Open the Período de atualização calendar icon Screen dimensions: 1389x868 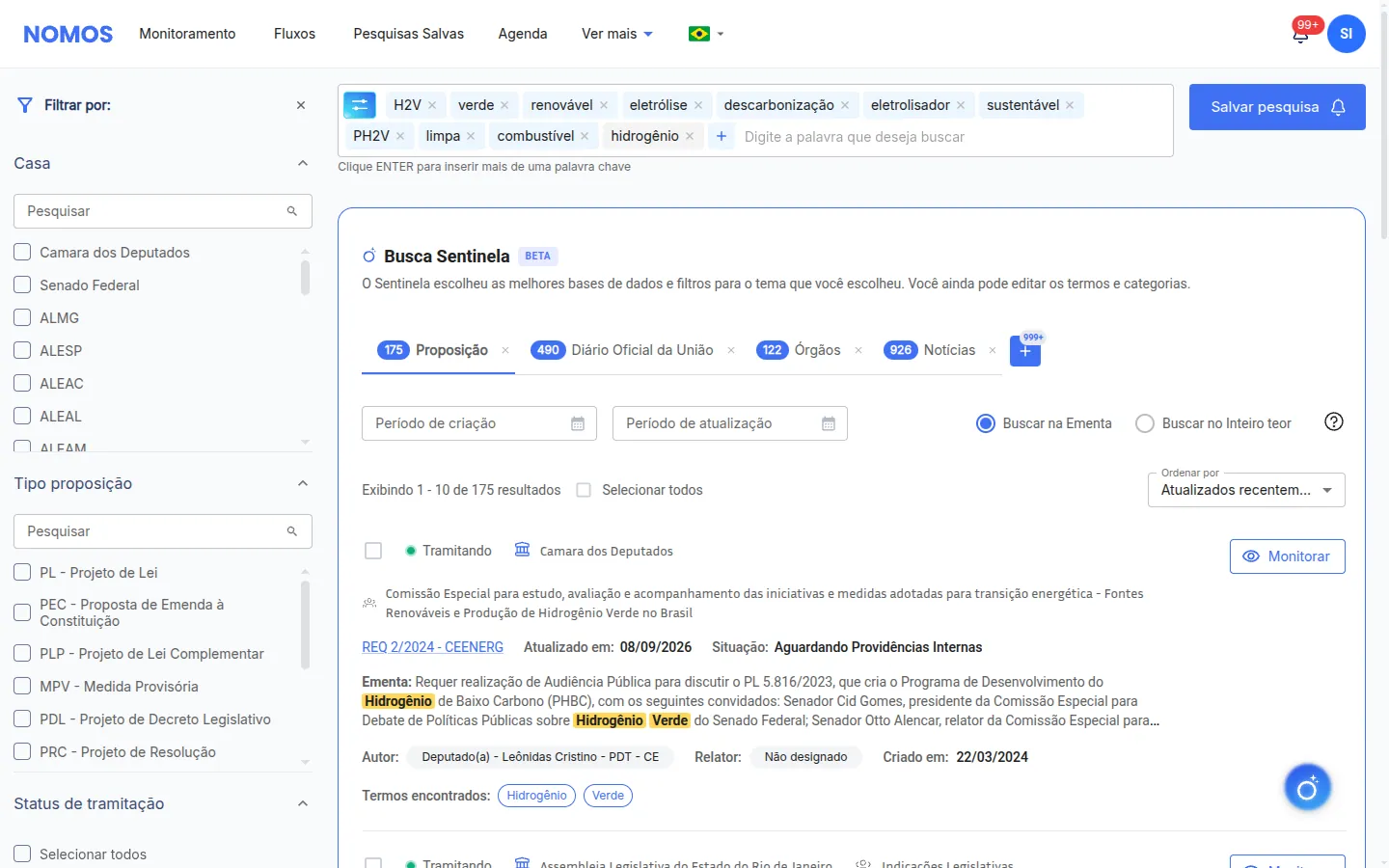(829, 423)
